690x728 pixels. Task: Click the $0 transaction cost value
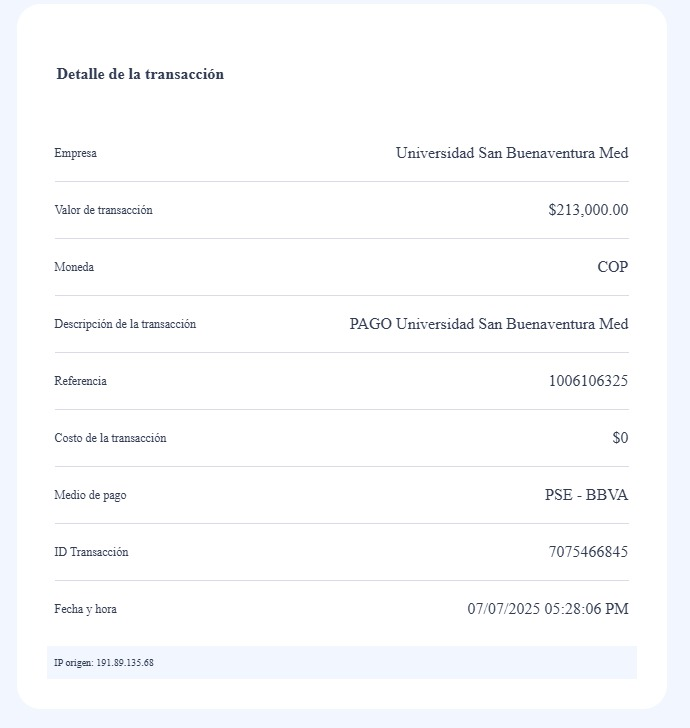620,437
